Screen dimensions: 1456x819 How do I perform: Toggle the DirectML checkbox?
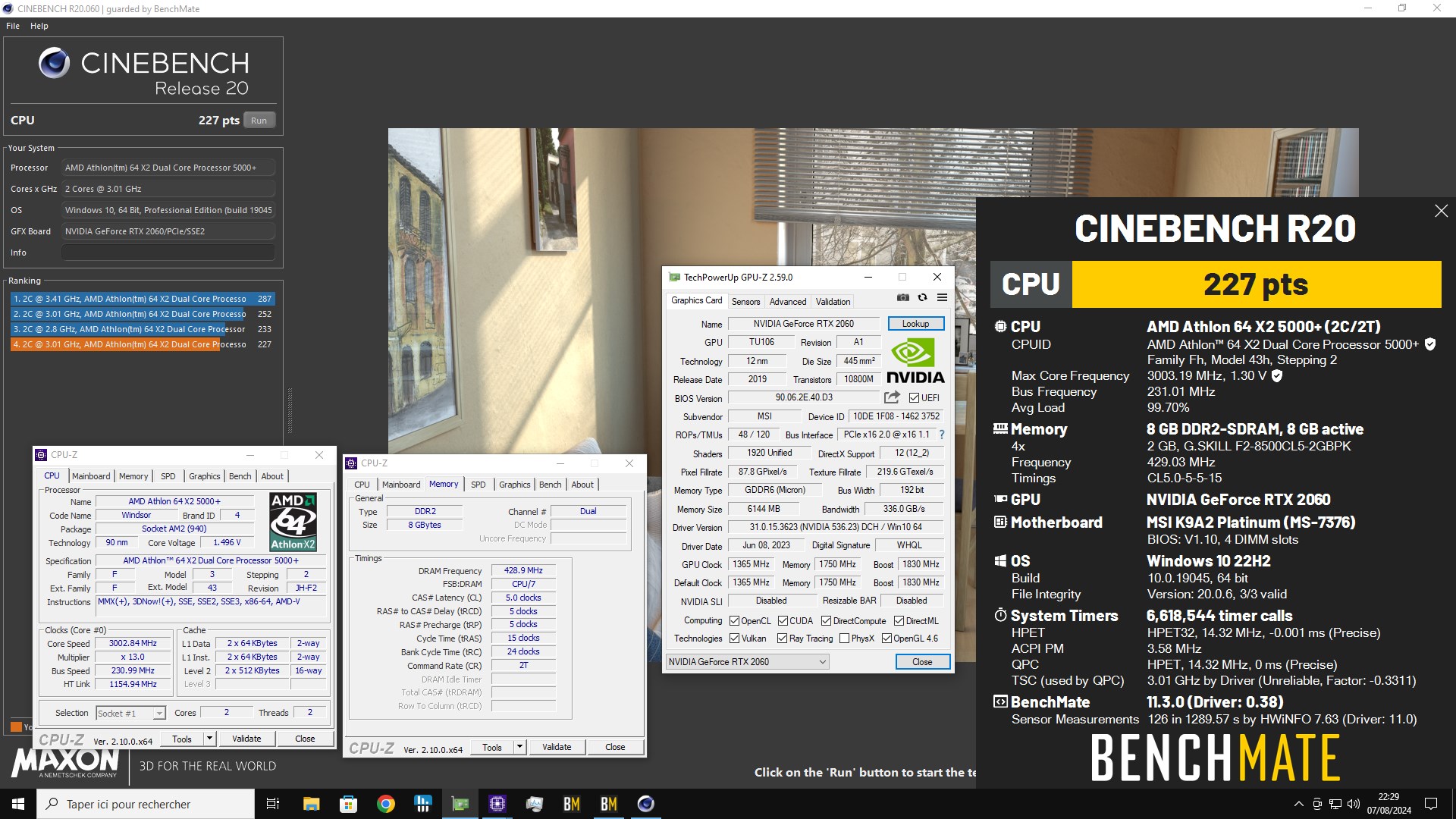(x=899, y=621)
